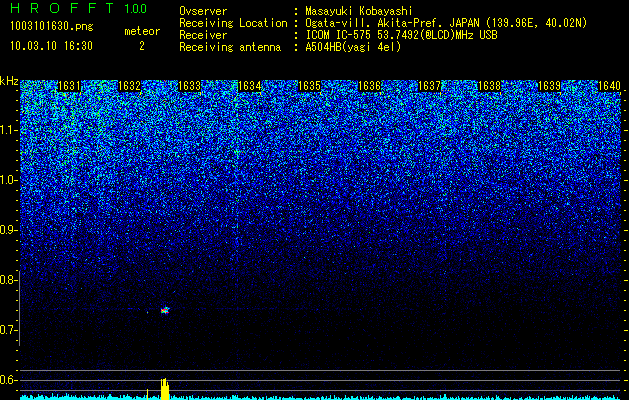Click the 1638 time marker

pyautogui.click(x=489, y=86)
